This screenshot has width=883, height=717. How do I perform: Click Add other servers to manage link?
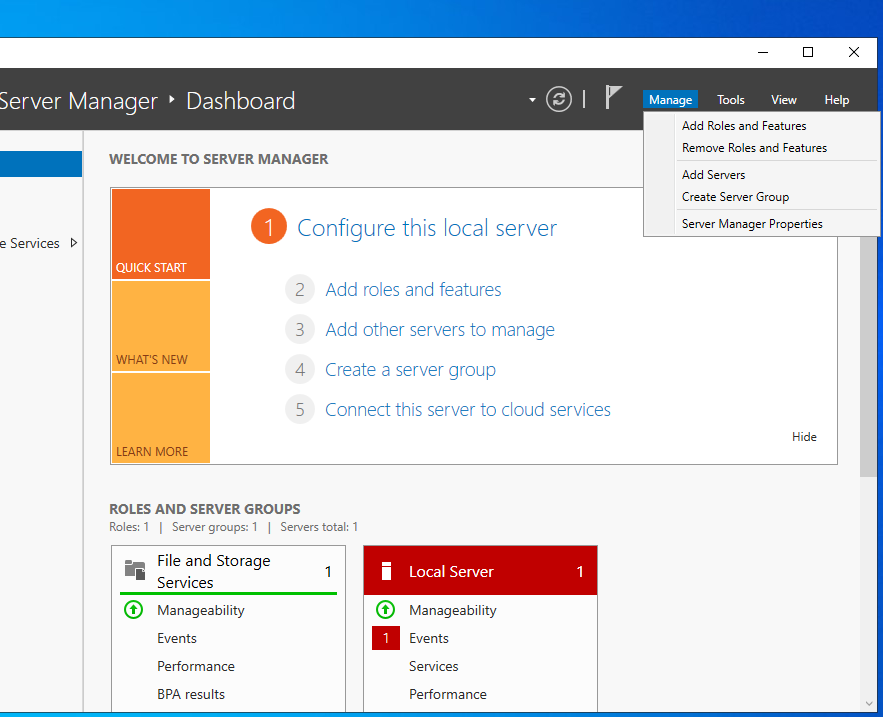point(440,329)
